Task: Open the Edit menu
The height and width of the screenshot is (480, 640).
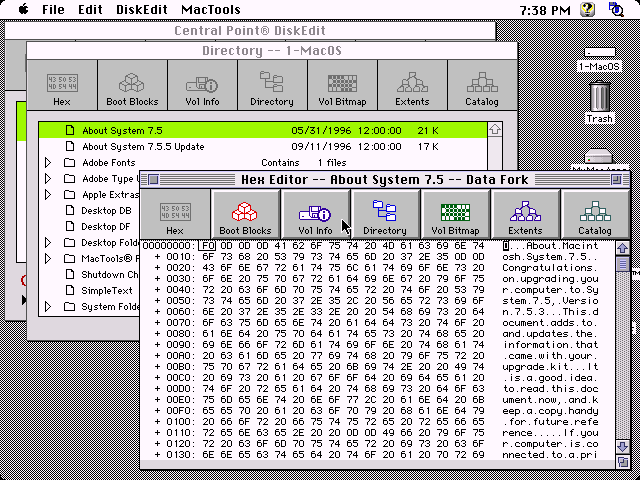Action: (x=90, y=9)
